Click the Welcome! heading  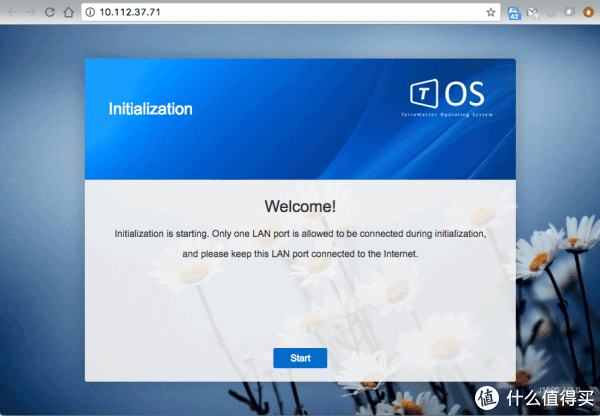300,206
